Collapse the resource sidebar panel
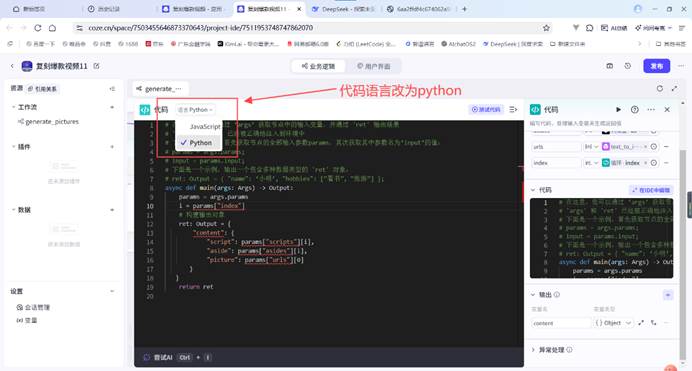Image resolution: width=692 pixels, height=371 pixels. (112, 89)
